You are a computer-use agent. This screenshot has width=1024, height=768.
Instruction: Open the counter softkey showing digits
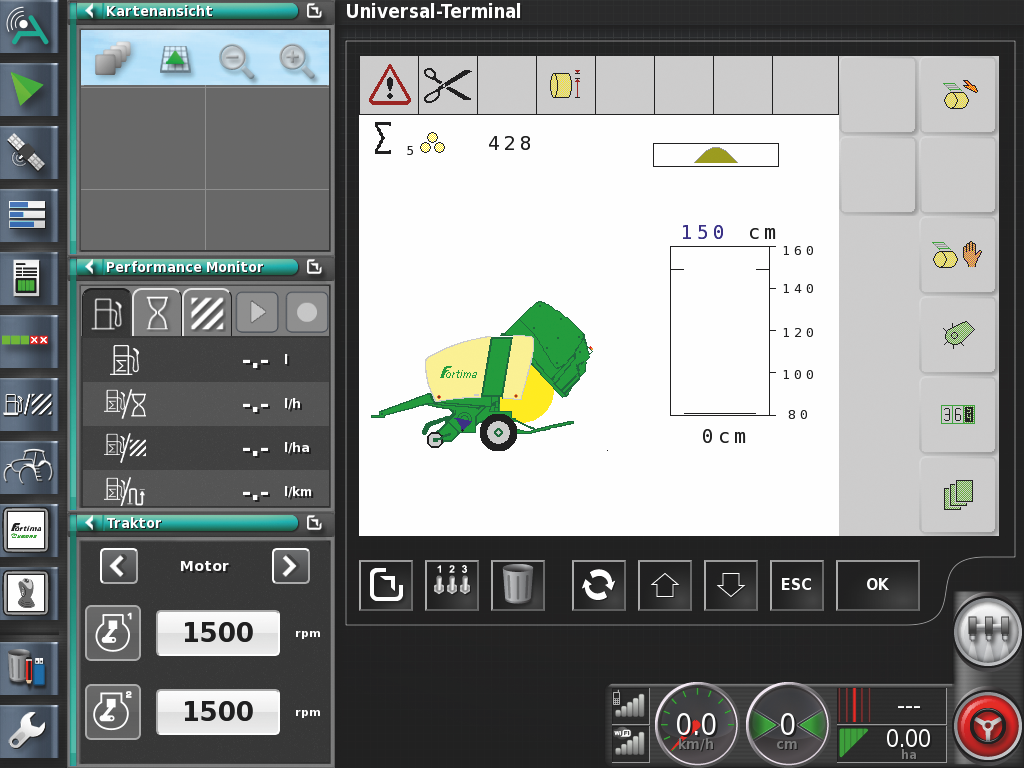click(957, 414)
